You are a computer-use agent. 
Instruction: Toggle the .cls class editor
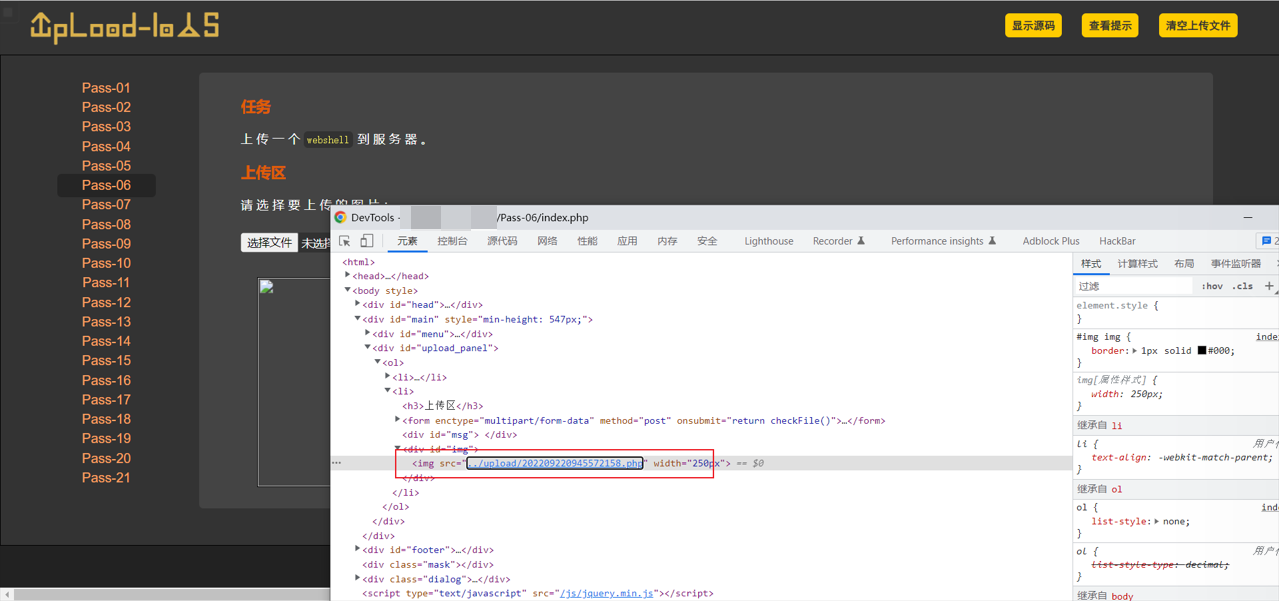click(x=1242, y=286)
